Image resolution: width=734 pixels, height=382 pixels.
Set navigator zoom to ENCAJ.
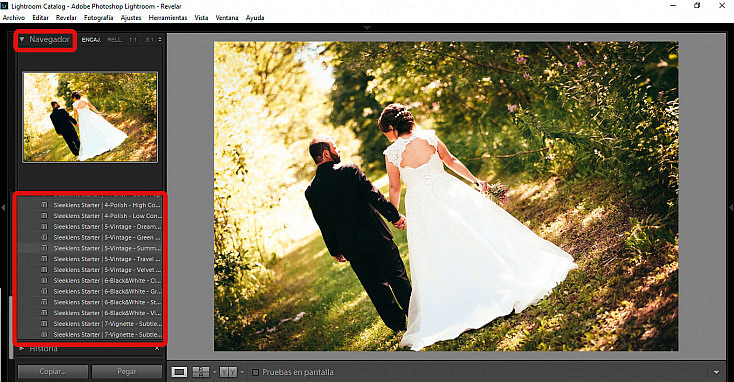pos(91,40)
